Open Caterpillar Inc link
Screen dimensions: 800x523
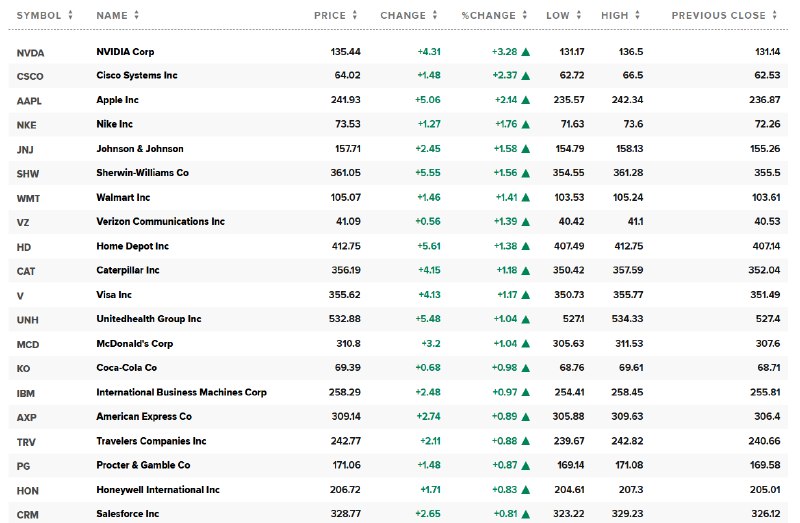coord(128,270)
